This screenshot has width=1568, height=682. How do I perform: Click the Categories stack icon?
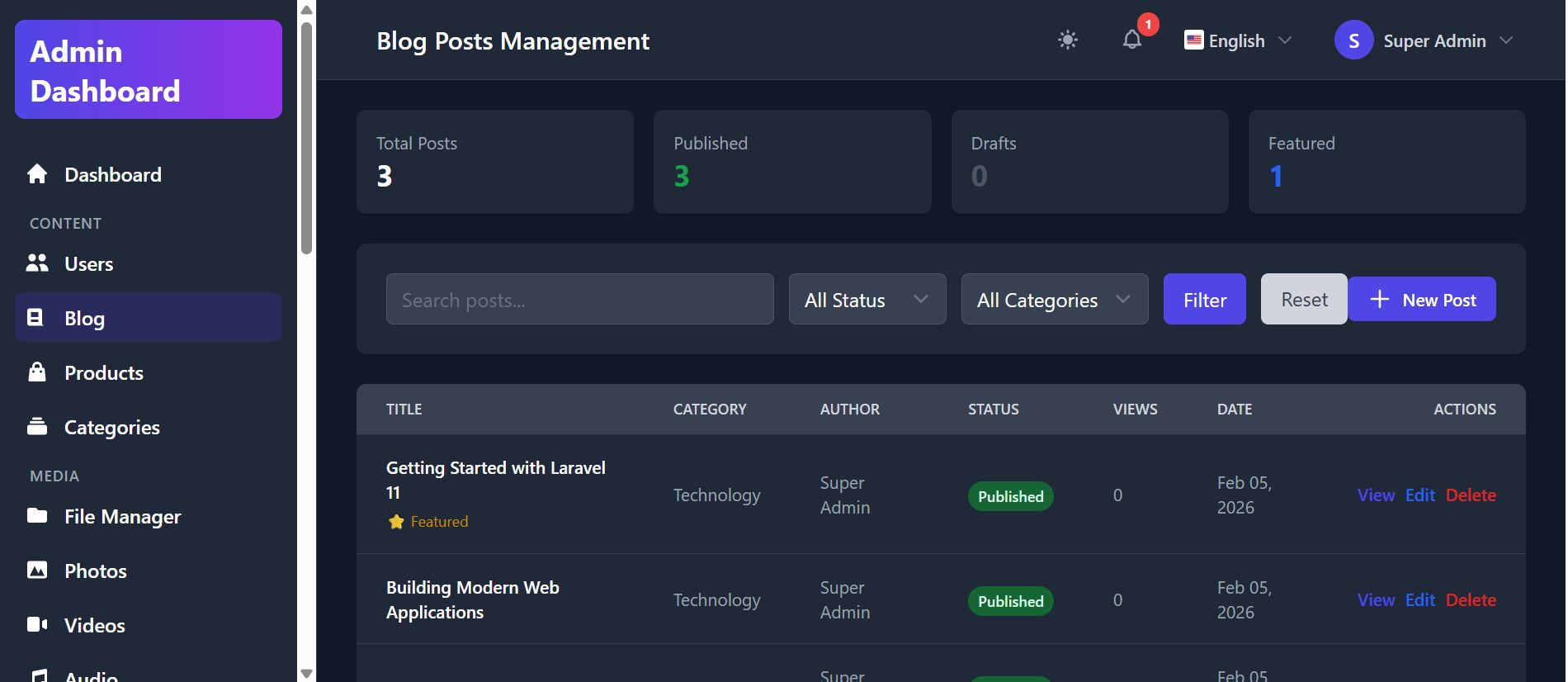37,427
